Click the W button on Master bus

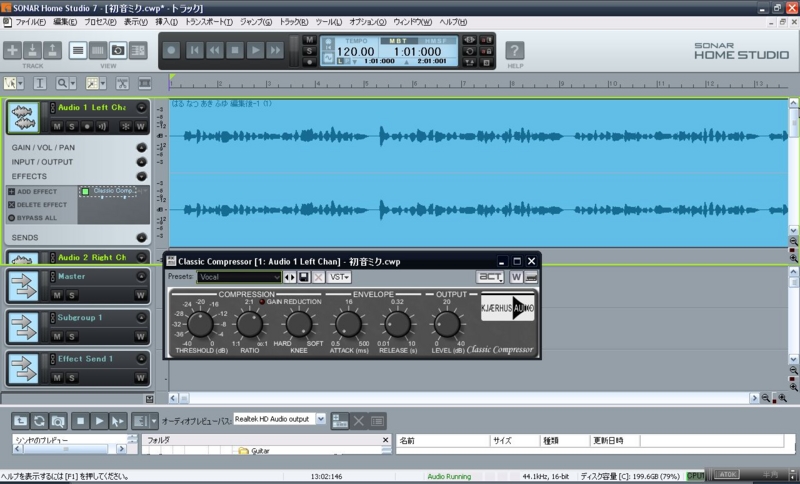[141, 295]
